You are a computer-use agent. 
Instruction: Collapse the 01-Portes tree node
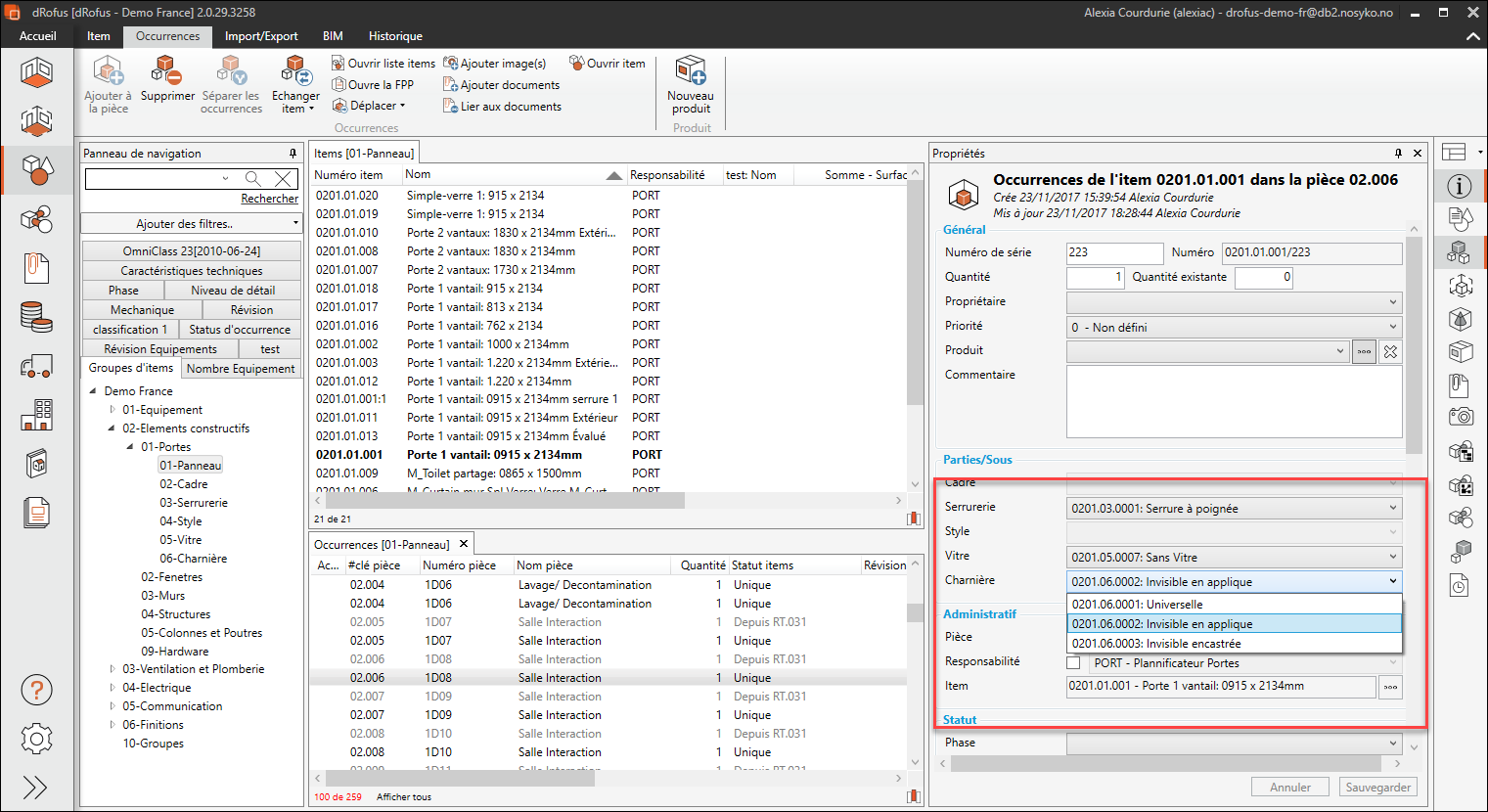click(x=130, y=447)
